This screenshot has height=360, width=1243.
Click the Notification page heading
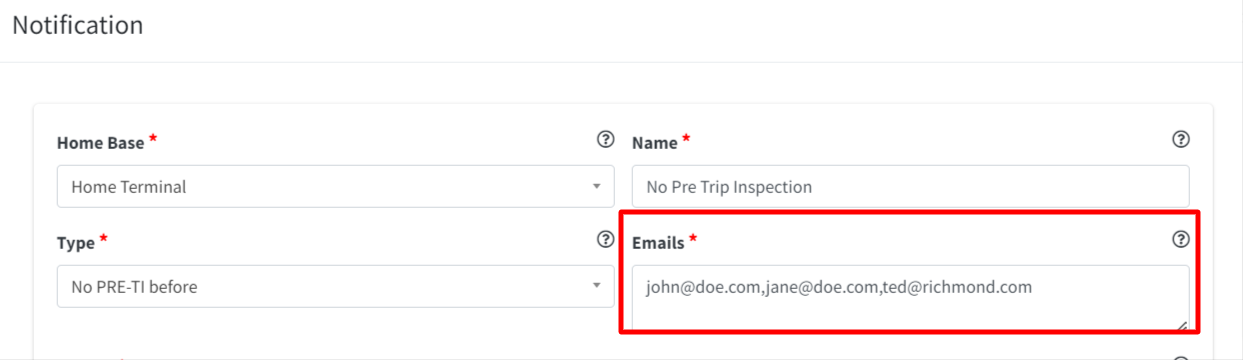coord(78,25)
